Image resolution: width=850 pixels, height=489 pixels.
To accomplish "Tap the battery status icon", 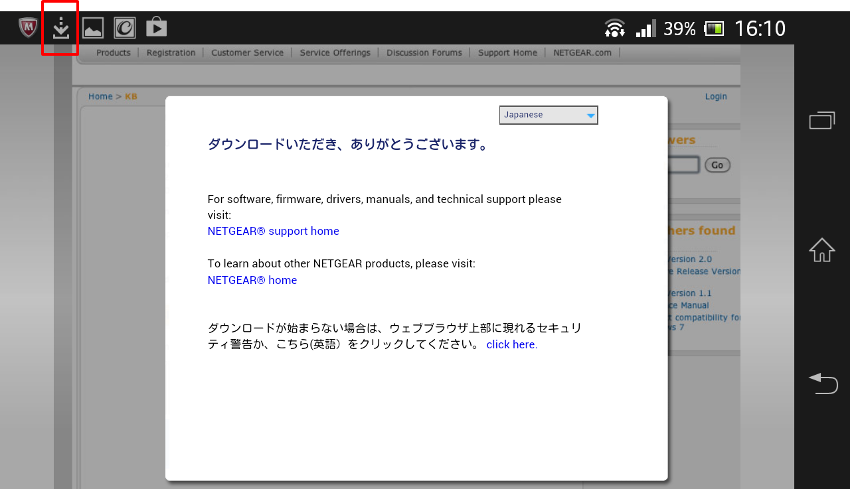I will coord(714,28).
